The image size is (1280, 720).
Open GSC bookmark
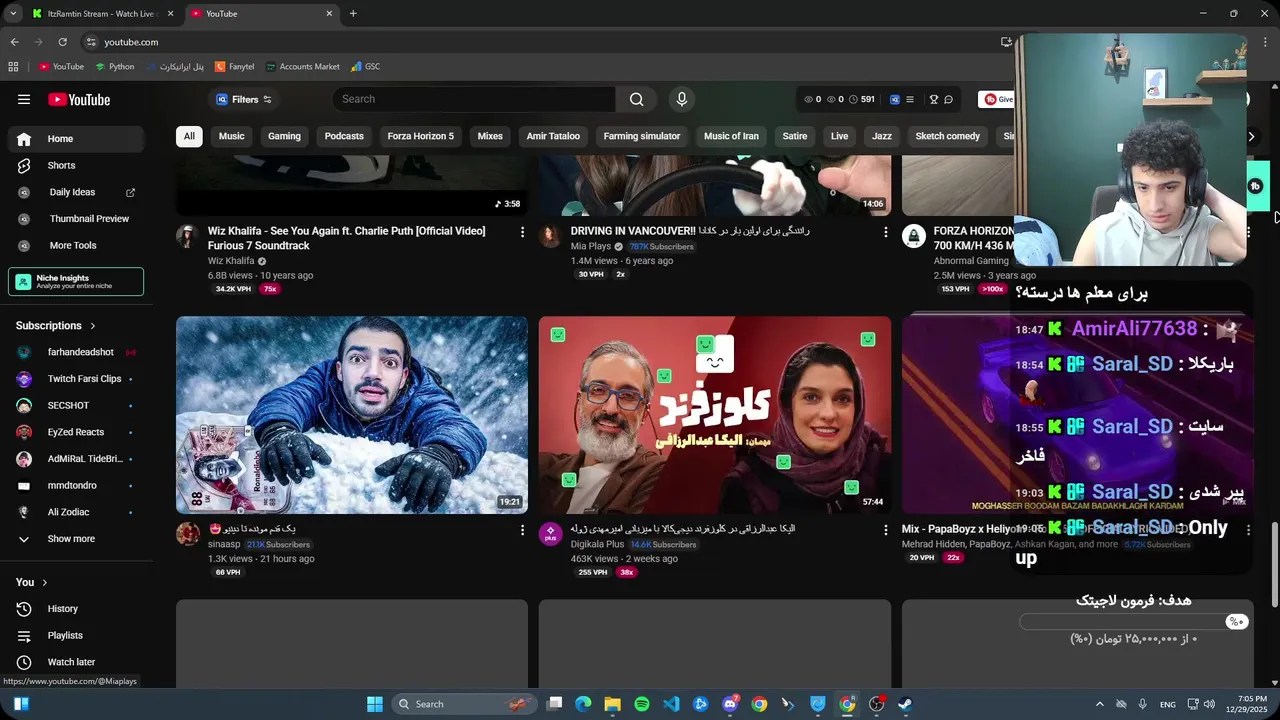[x=366, y=67]
